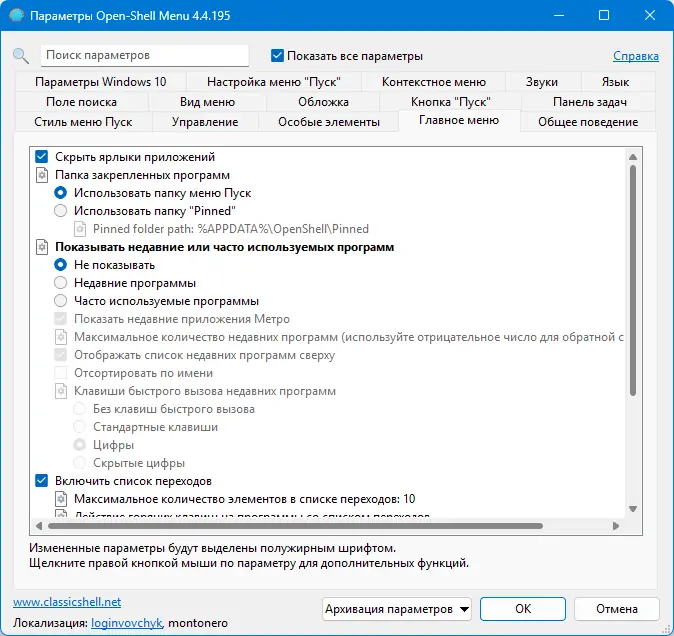Click the Open-Shell shell icon in title bar
The height and width of the screenshot is (636, 674).
click(17, 15)
